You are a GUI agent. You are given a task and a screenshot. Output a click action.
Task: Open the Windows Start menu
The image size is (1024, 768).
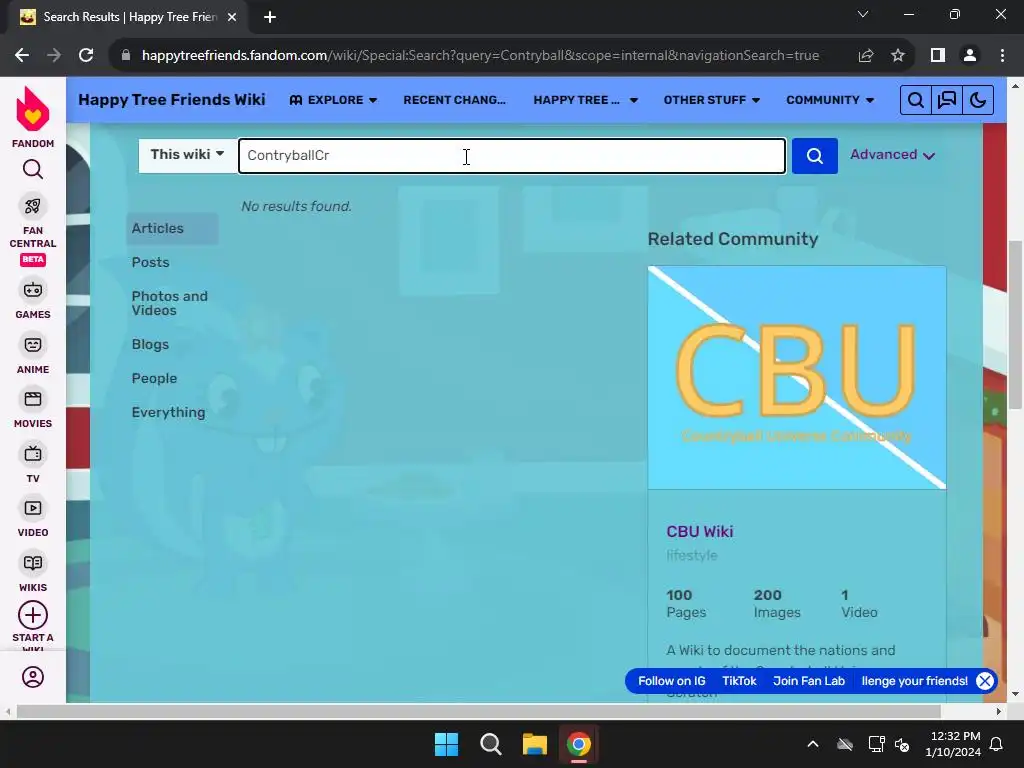[x=447, y=744]
